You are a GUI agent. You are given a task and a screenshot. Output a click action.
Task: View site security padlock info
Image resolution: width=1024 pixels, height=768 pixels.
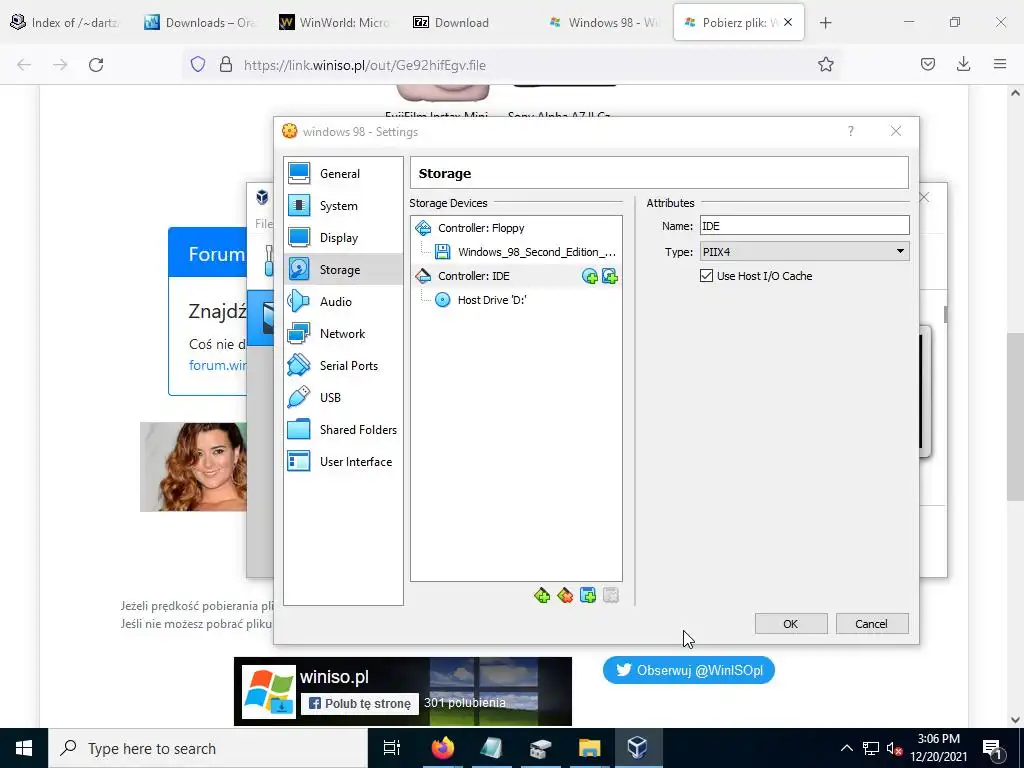226,64
